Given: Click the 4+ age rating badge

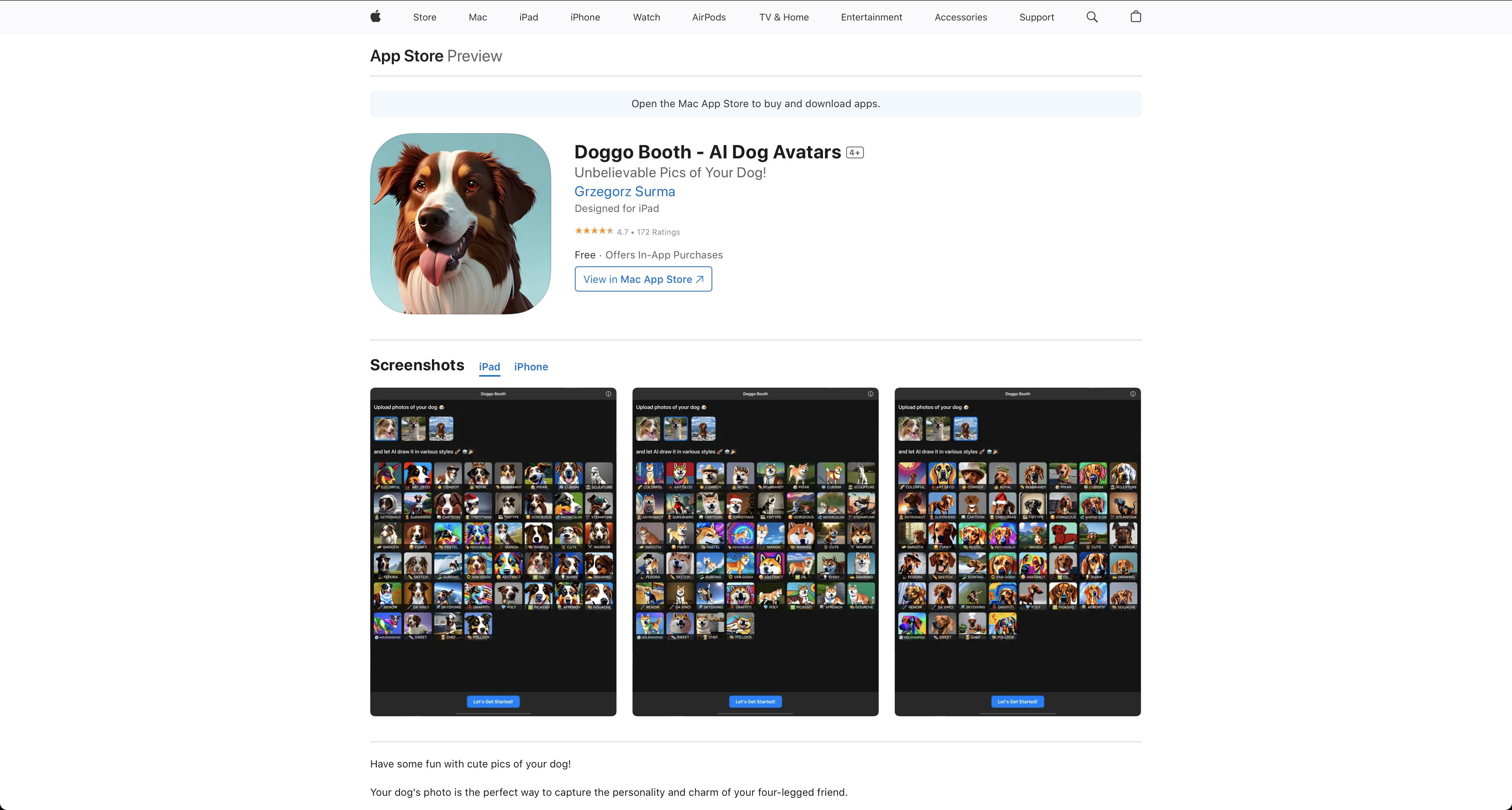Looking at the screenshot, I should tap(854, 153).
